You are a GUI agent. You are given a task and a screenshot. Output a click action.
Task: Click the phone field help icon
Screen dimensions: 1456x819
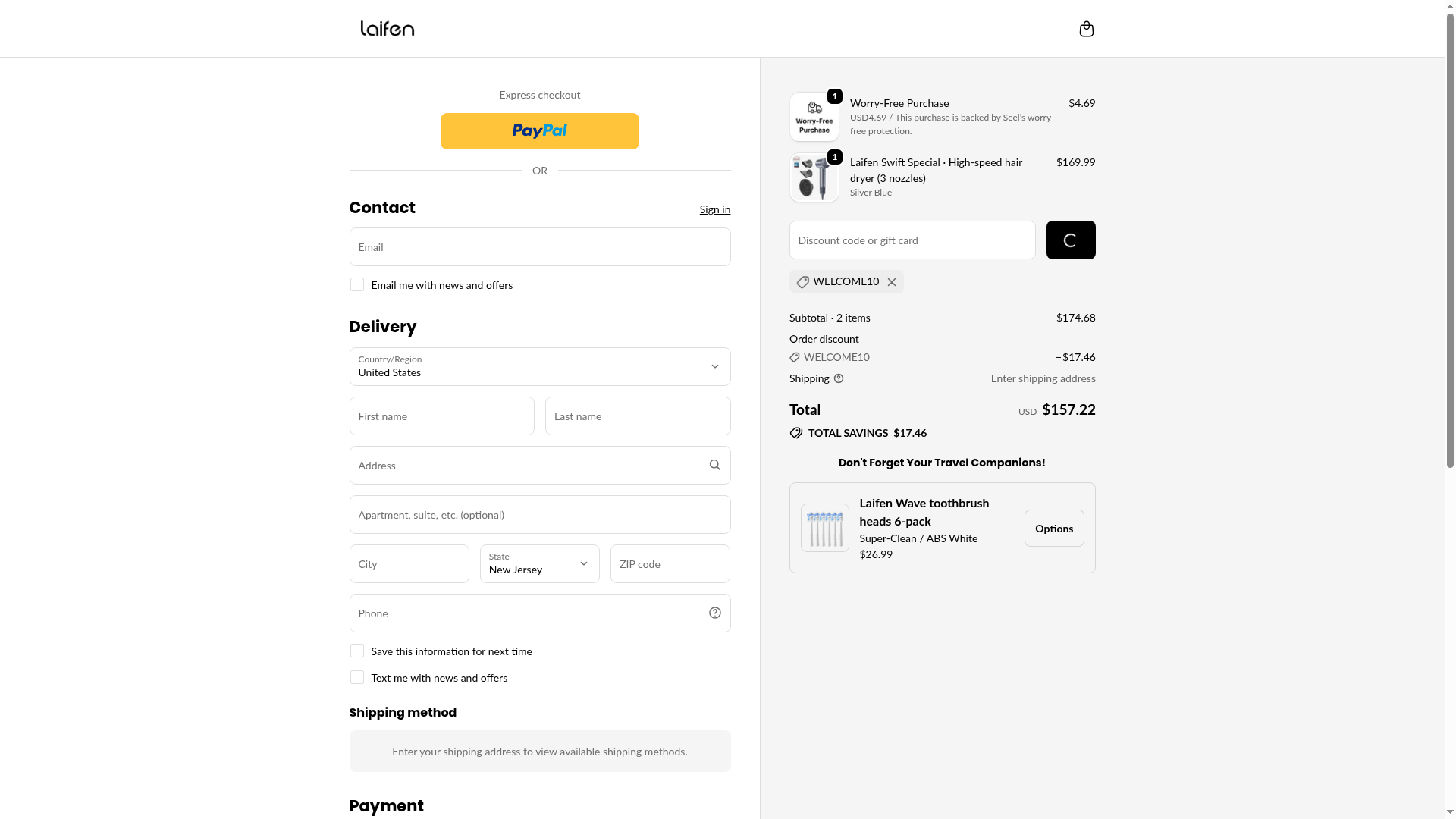click(x=714, y=613)
